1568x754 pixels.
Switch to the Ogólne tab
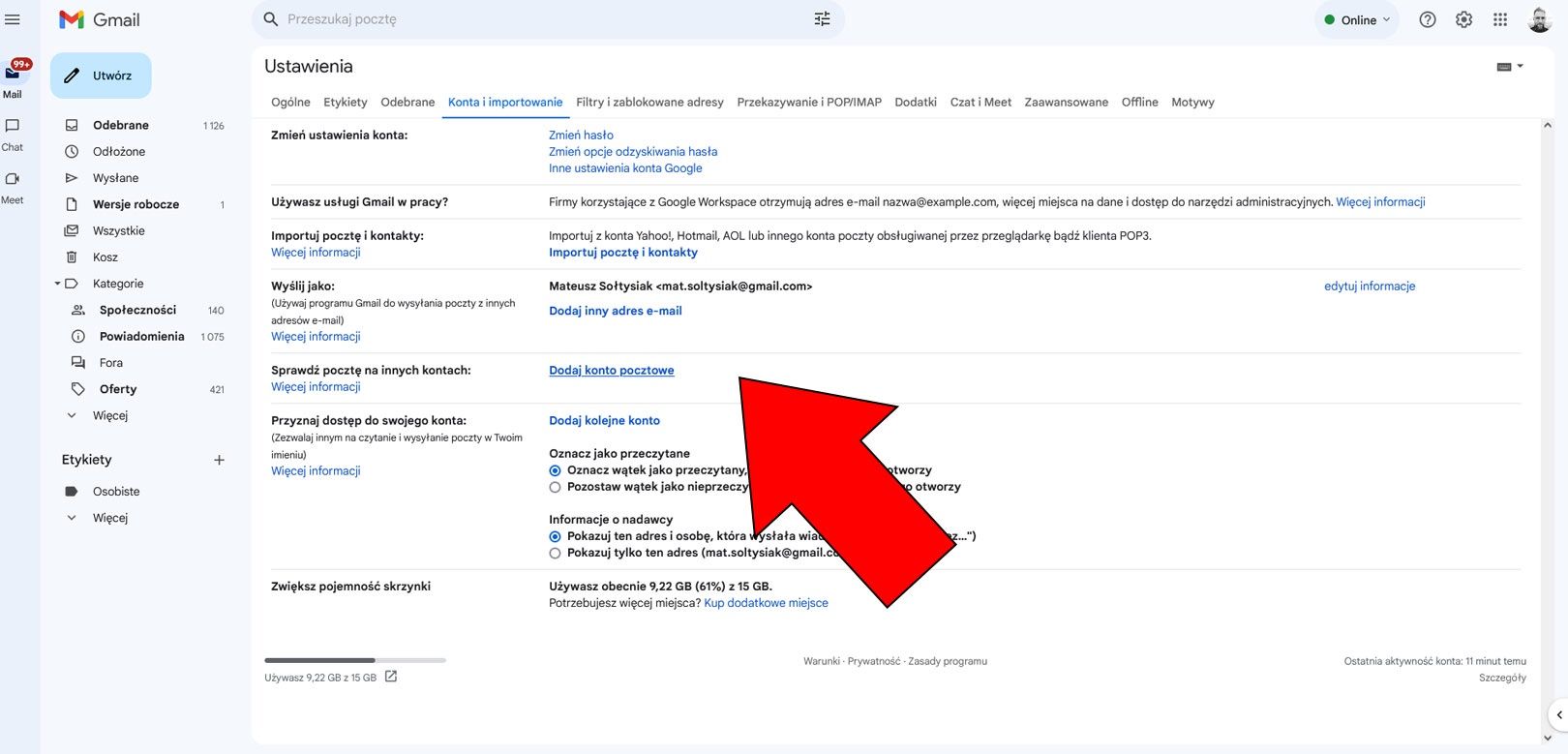click(x=290, y=102)
